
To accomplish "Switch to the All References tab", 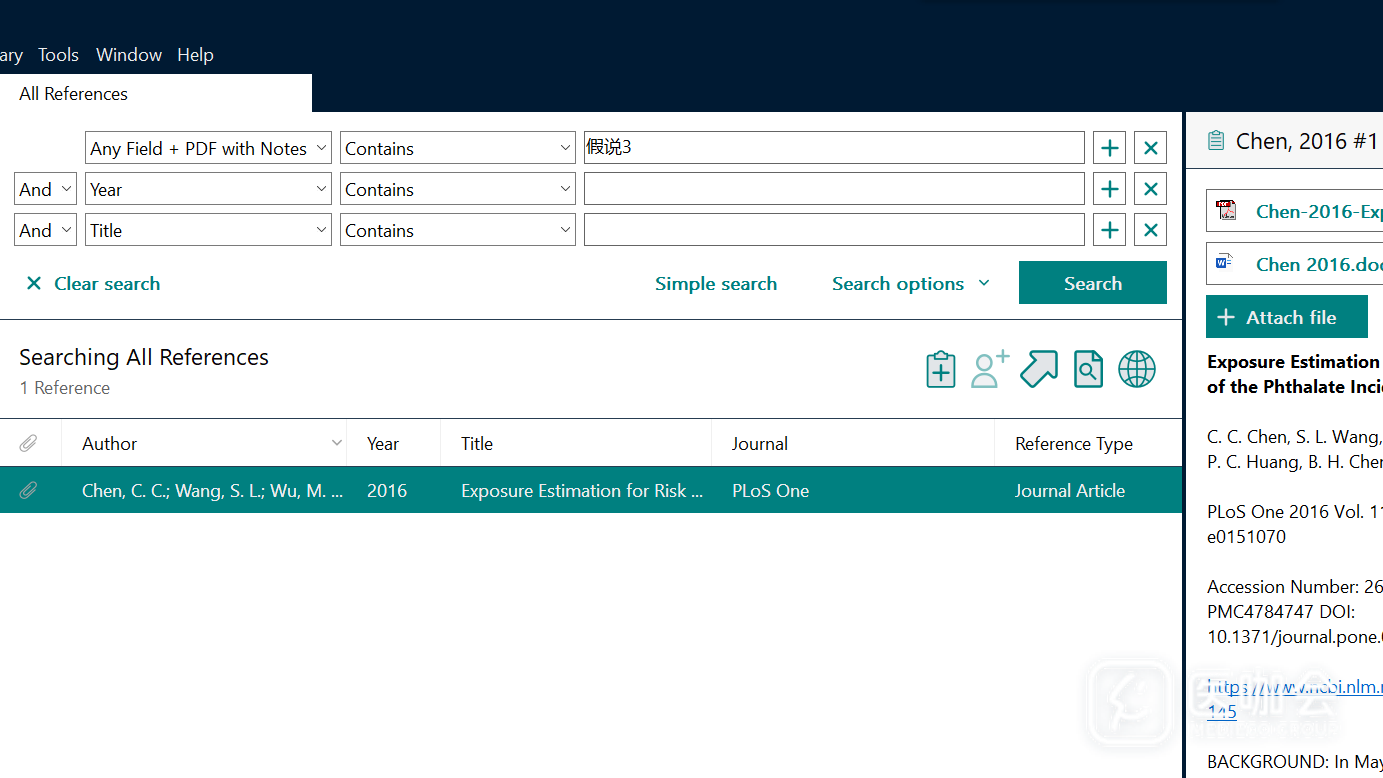I will pos(74,94).
